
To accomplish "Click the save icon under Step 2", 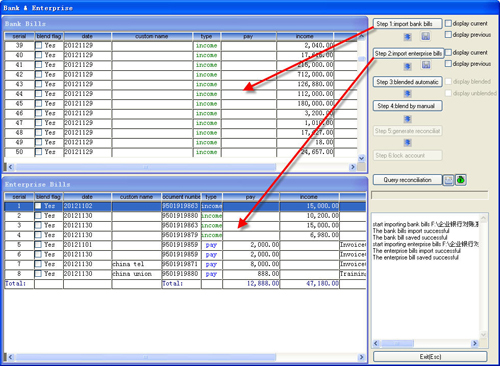I will pyautogui.click(x=426, y=65).
